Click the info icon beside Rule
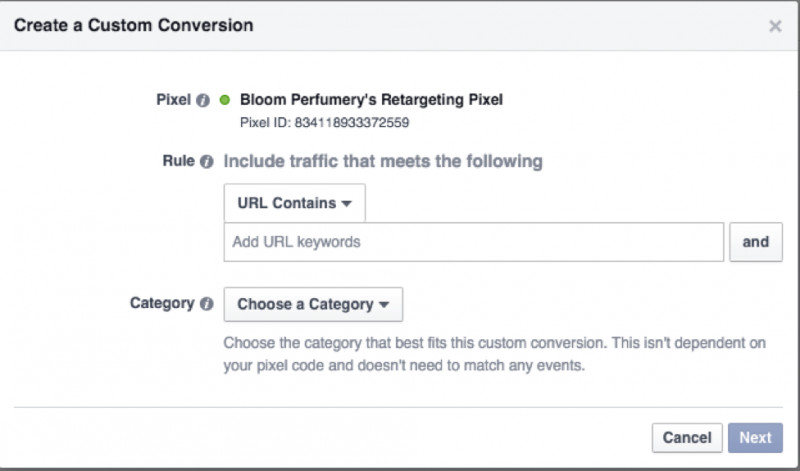Viewport: 800px width, 471px height. (x=206, y=162)
